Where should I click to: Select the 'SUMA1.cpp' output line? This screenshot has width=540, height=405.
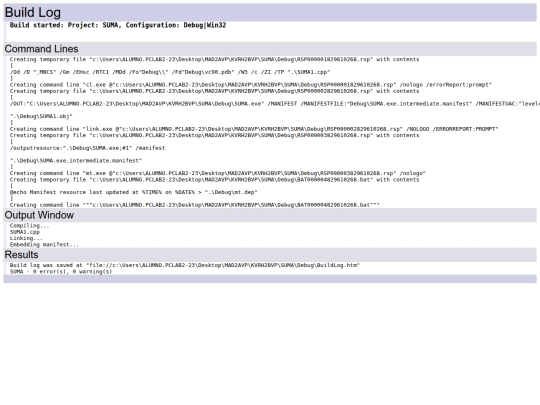pyautogui.click(x=25, y=232)
